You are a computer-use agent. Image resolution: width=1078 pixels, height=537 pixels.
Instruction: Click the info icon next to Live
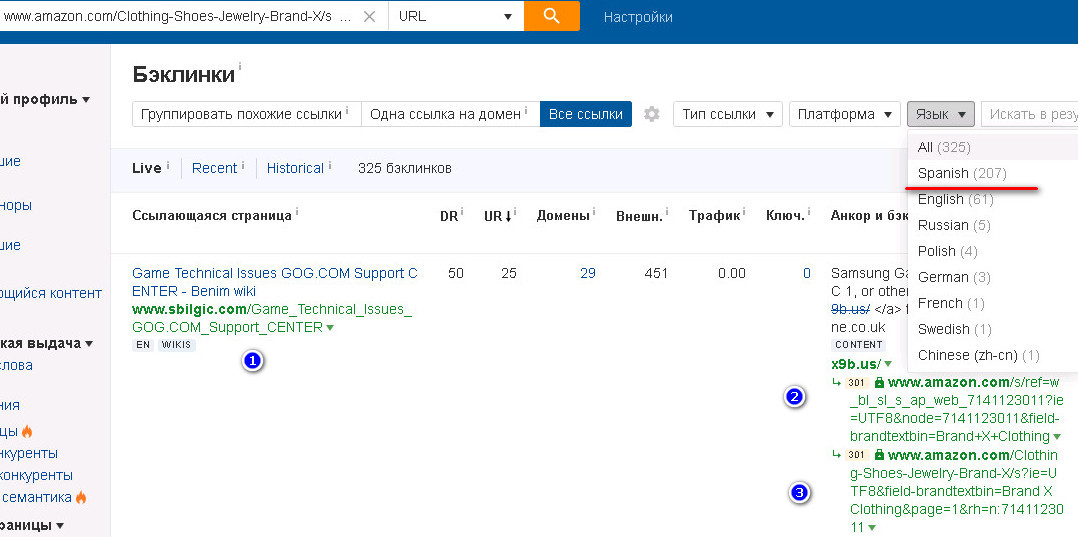click(x=168, y=165)
